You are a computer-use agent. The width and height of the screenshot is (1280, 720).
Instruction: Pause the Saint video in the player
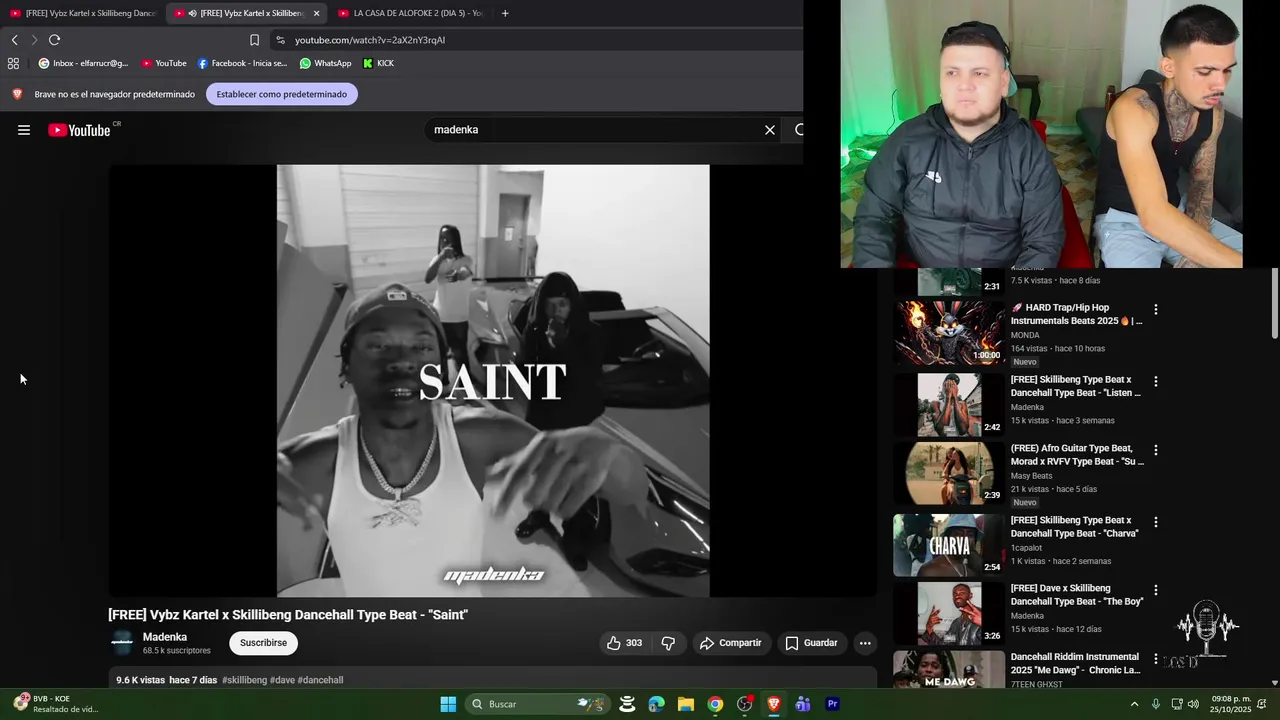coord(493,381)
